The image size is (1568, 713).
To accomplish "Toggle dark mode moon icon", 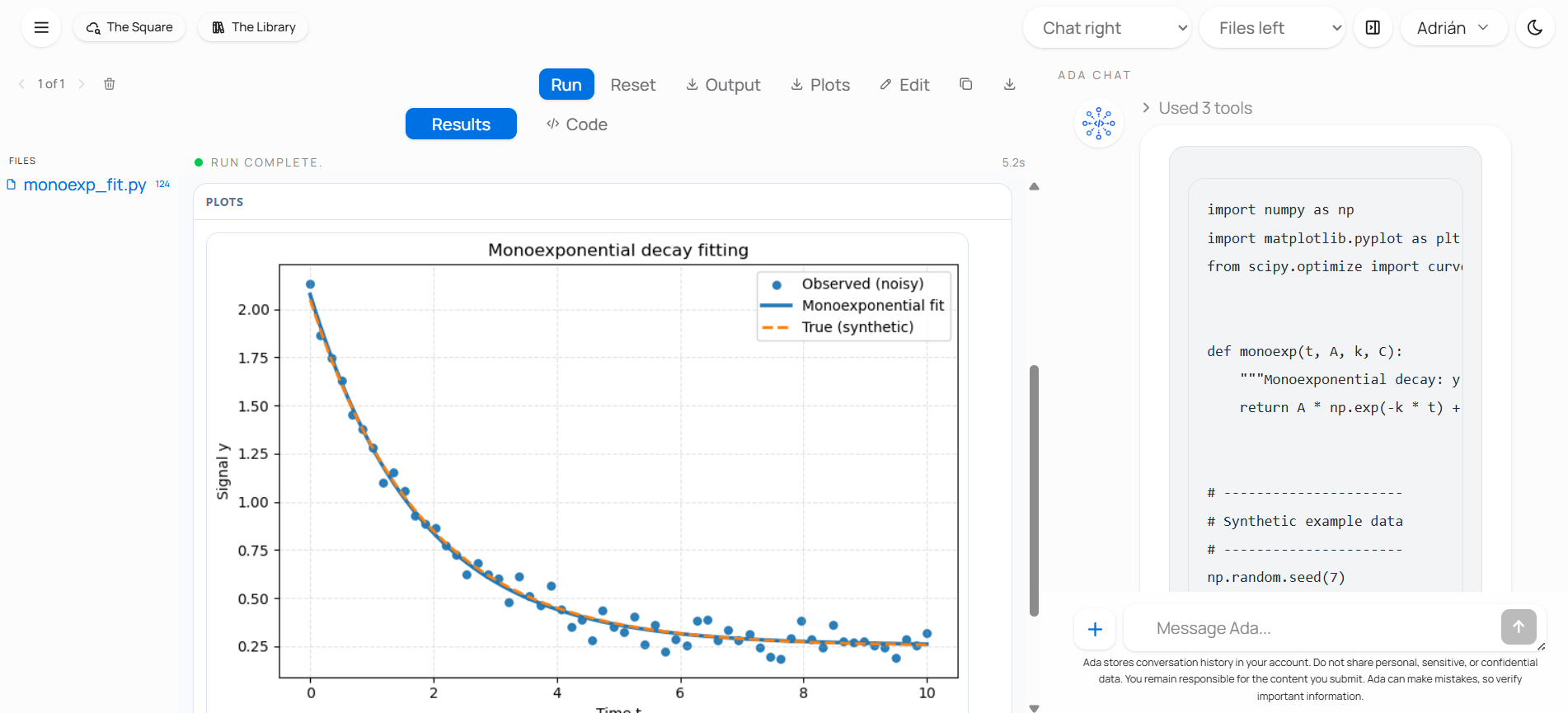I will pyautogui.click(x=1534, y=27).
